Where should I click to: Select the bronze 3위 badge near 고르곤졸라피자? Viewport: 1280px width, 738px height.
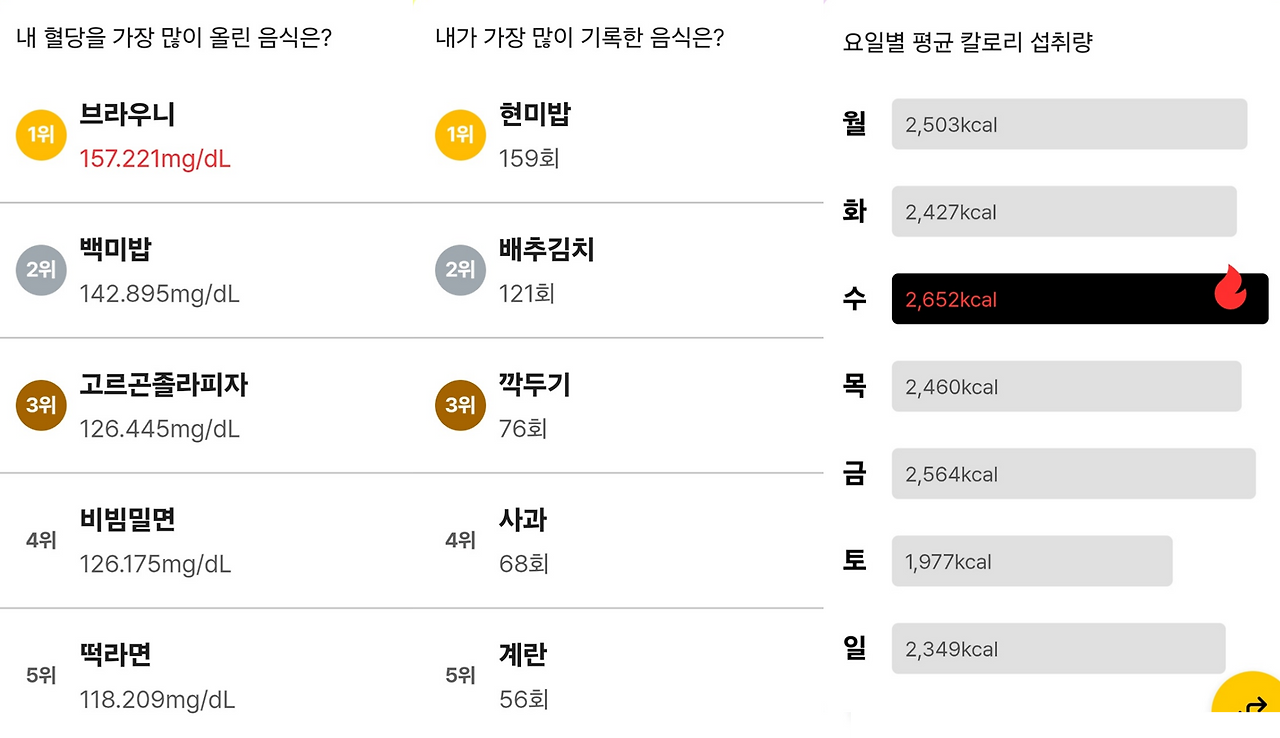point(40,405)
